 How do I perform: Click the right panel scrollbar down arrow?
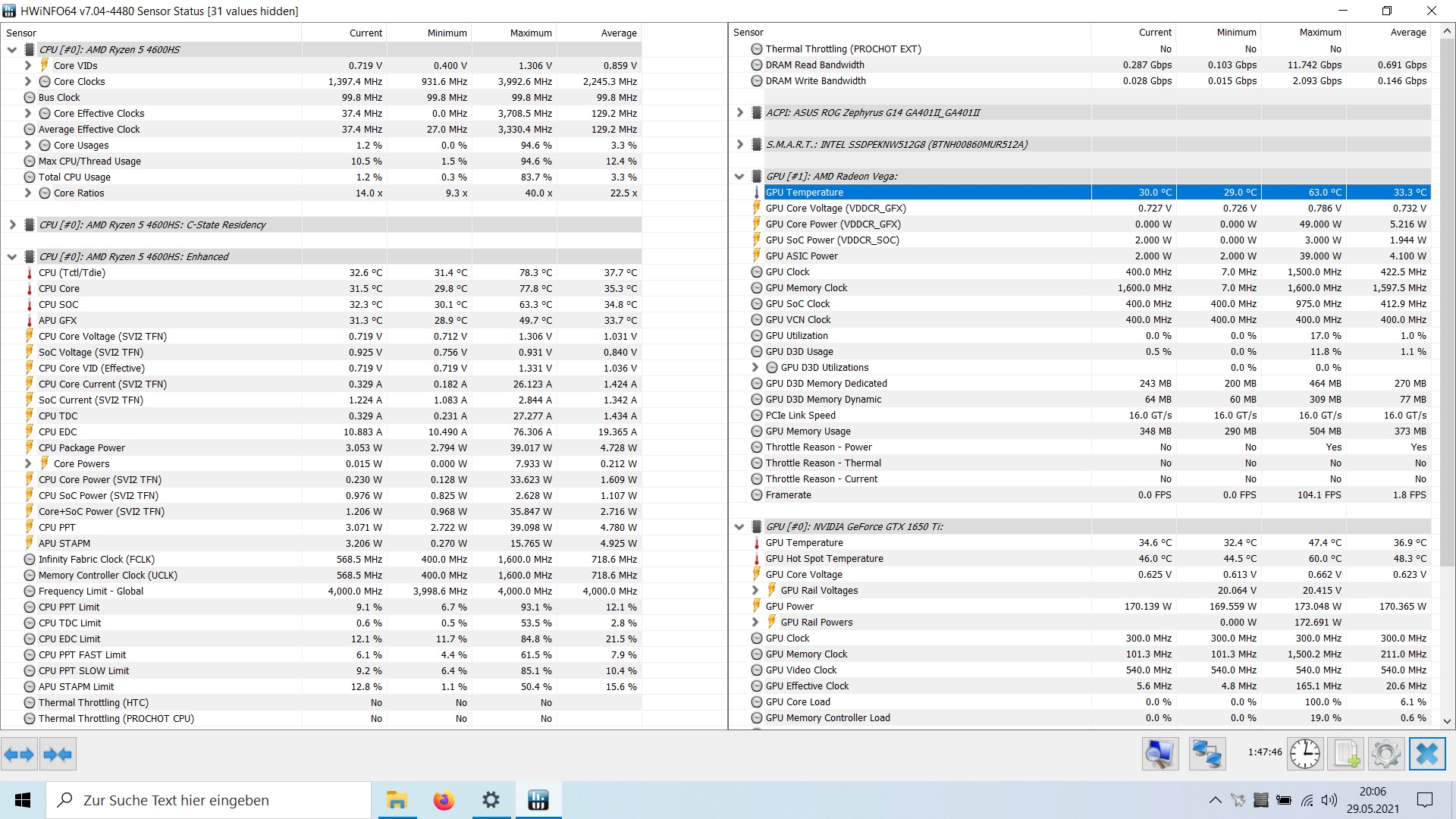coord(1447,721)
